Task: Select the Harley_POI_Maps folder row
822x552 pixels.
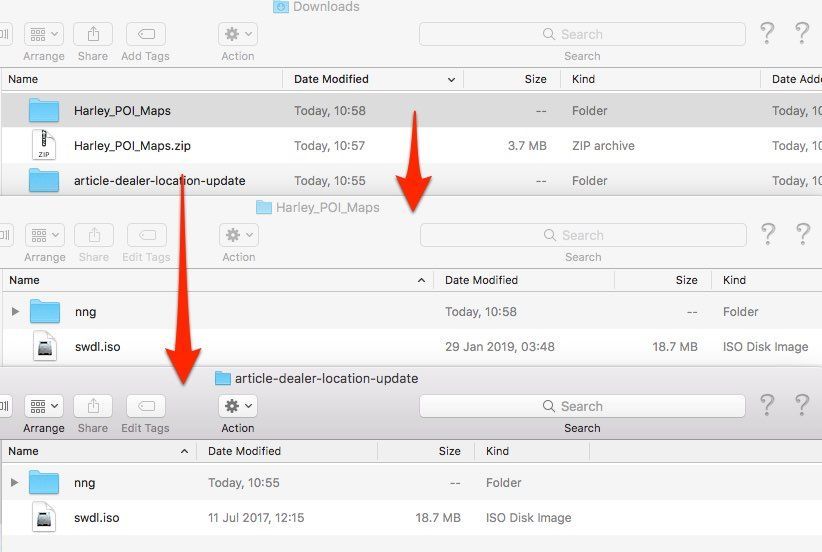Action: click(122, 111)
